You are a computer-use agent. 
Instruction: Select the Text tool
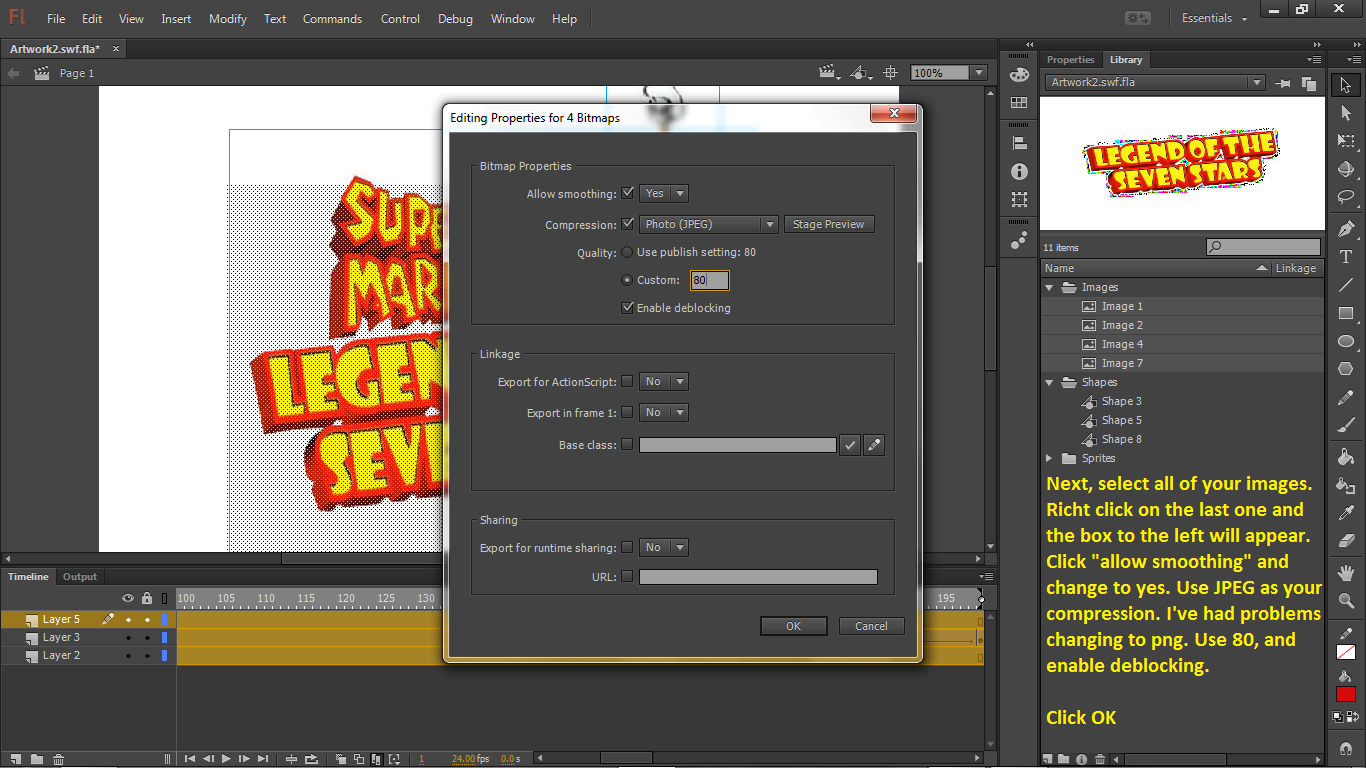tap(1346, 257)
